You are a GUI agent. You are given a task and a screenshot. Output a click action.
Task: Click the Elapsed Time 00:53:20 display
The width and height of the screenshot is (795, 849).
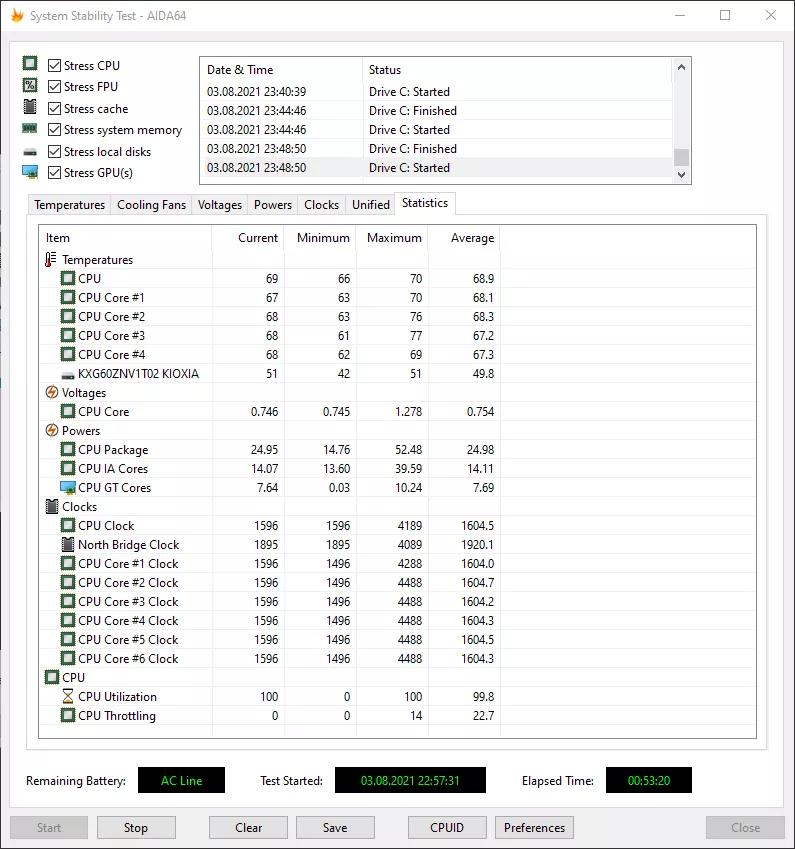(648, 780)
